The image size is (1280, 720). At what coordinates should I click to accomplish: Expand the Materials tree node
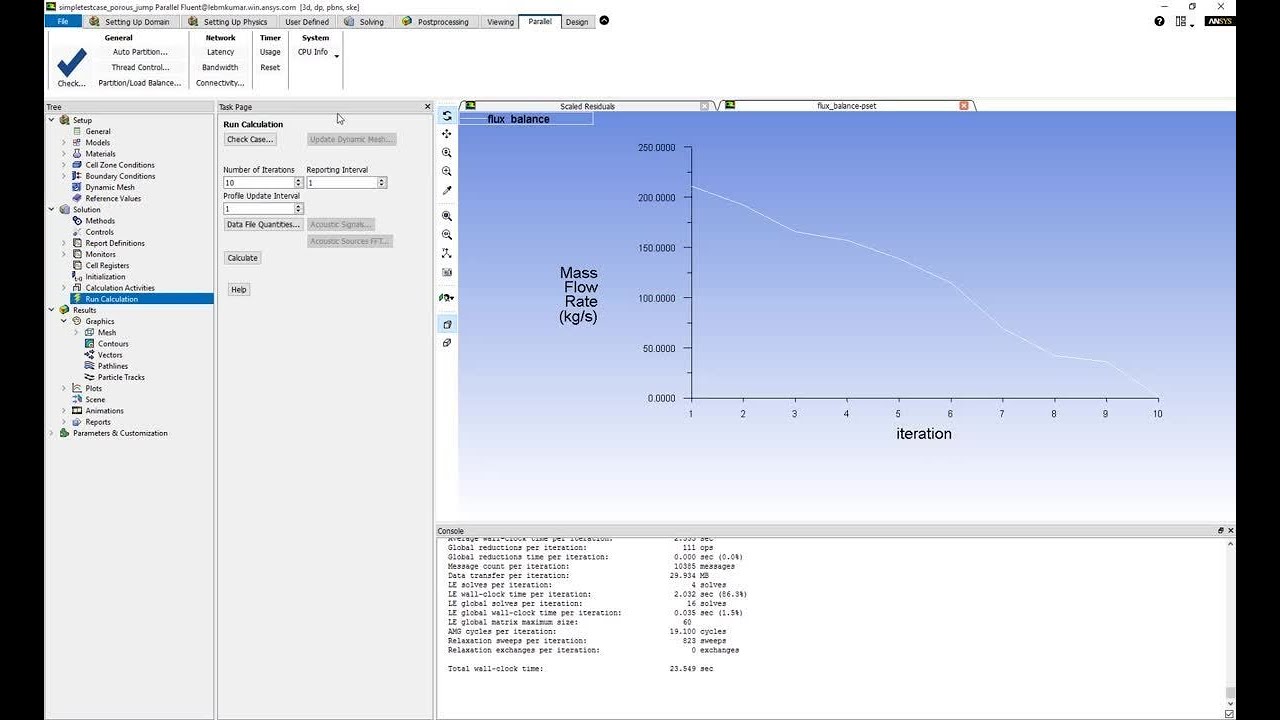pos(64,154)
